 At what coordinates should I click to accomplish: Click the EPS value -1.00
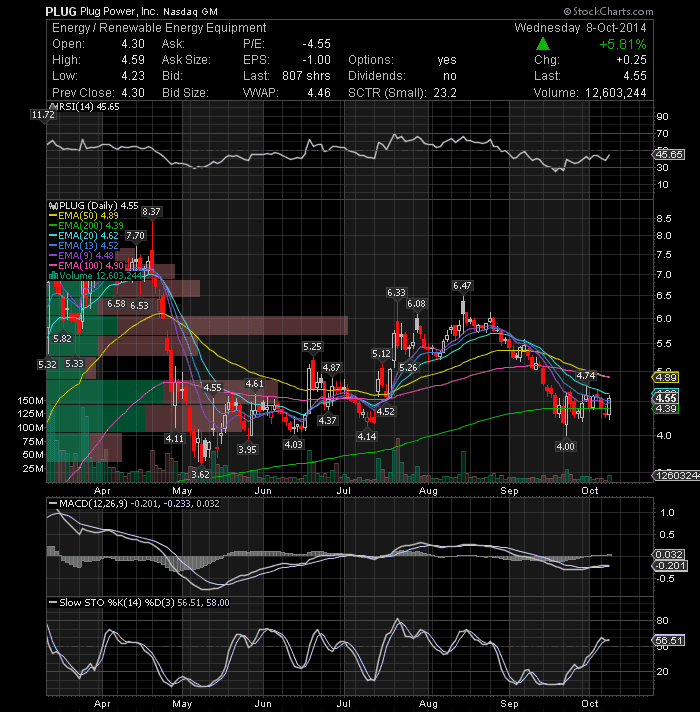coord(316,60)
